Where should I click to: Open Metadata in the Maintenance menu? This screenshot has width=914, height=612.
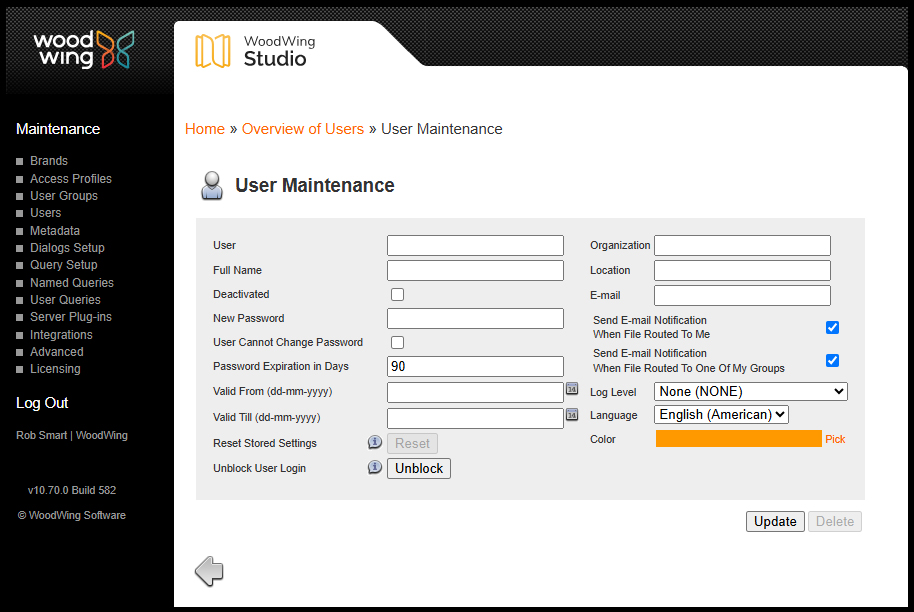(55, 231)
